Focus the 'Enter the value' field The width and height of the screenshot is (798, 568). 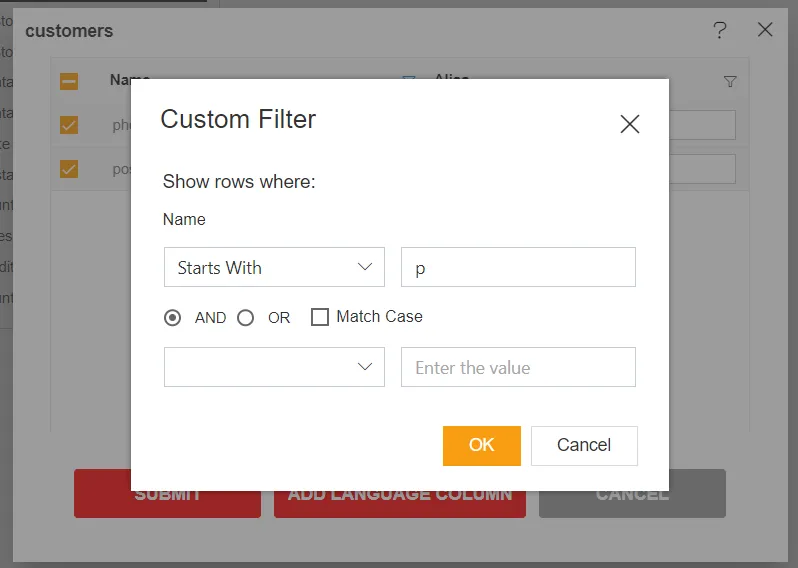(518, 367)
